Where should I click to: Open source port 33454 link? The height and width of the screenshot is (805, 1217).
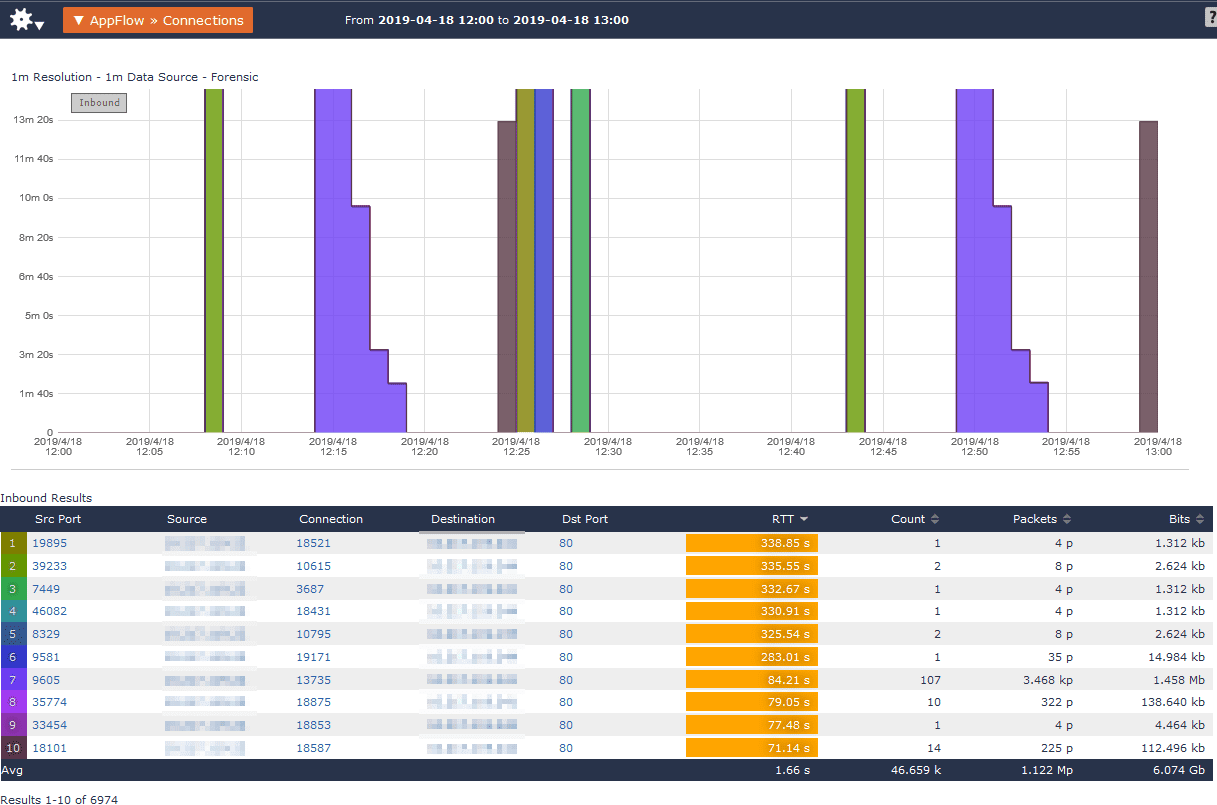point(50,725)
